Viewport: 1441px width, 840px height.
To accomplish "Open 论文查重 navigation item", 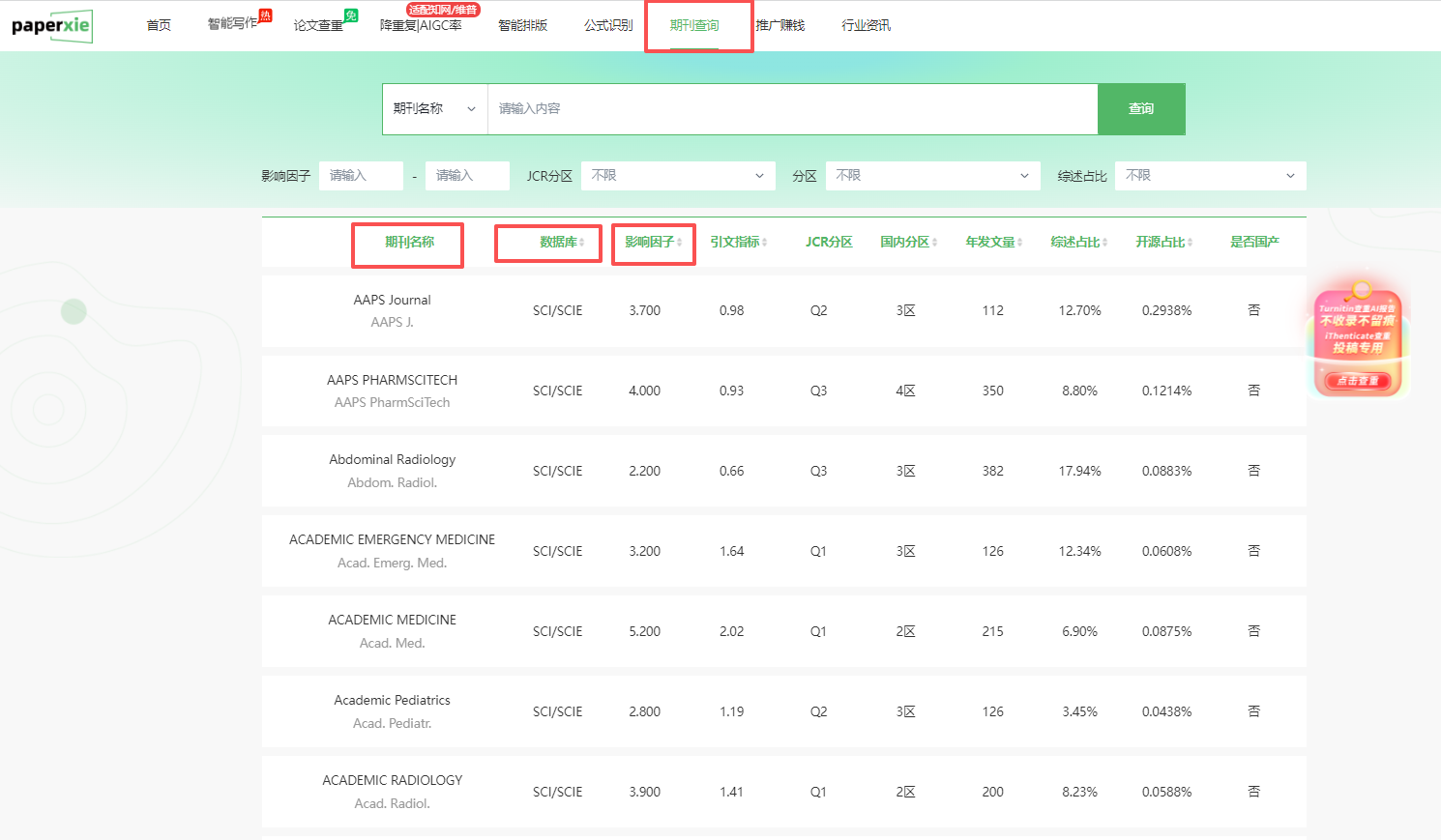I will click(319, 26).
